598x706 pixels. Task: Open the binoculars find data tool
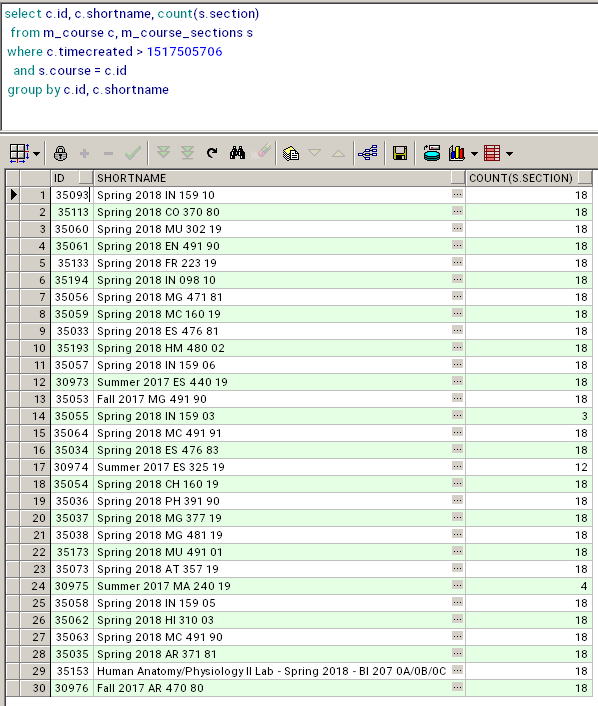tap(237, 153)
